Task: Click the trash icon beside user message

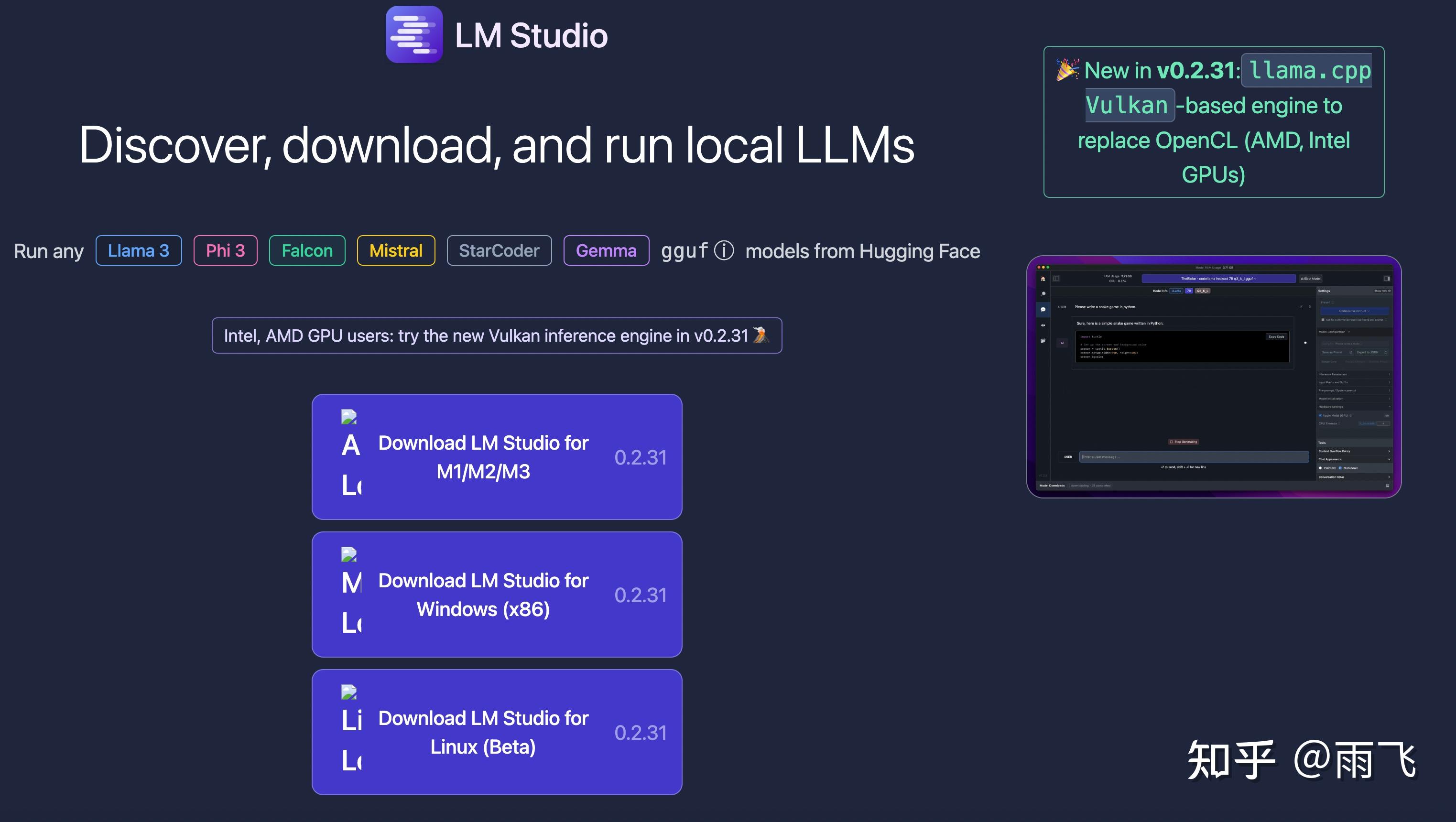Action: tap(1310, 307)
